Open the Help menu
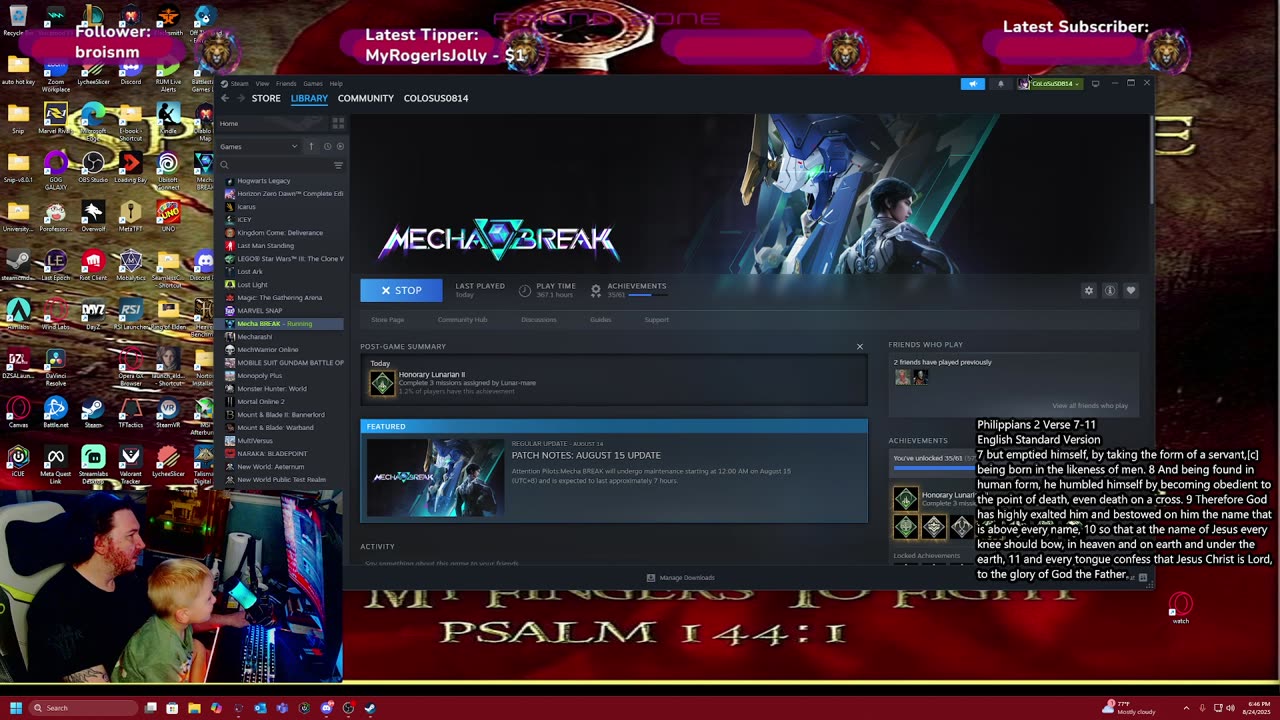This screenshot has width=1280, height=720. click(336, 84)
